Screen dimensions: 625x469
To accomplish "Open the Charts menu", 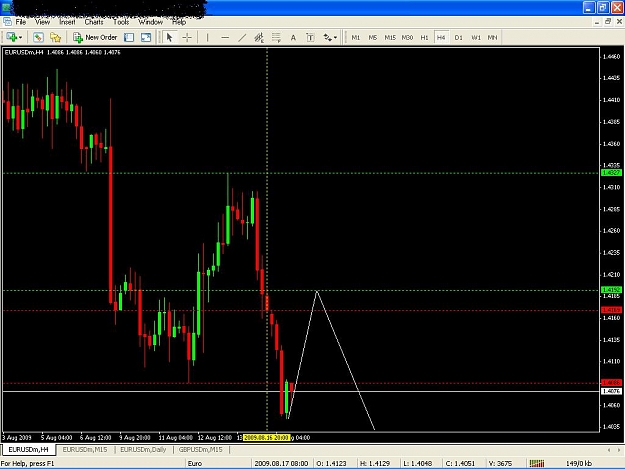I will [x=94, y=22].
